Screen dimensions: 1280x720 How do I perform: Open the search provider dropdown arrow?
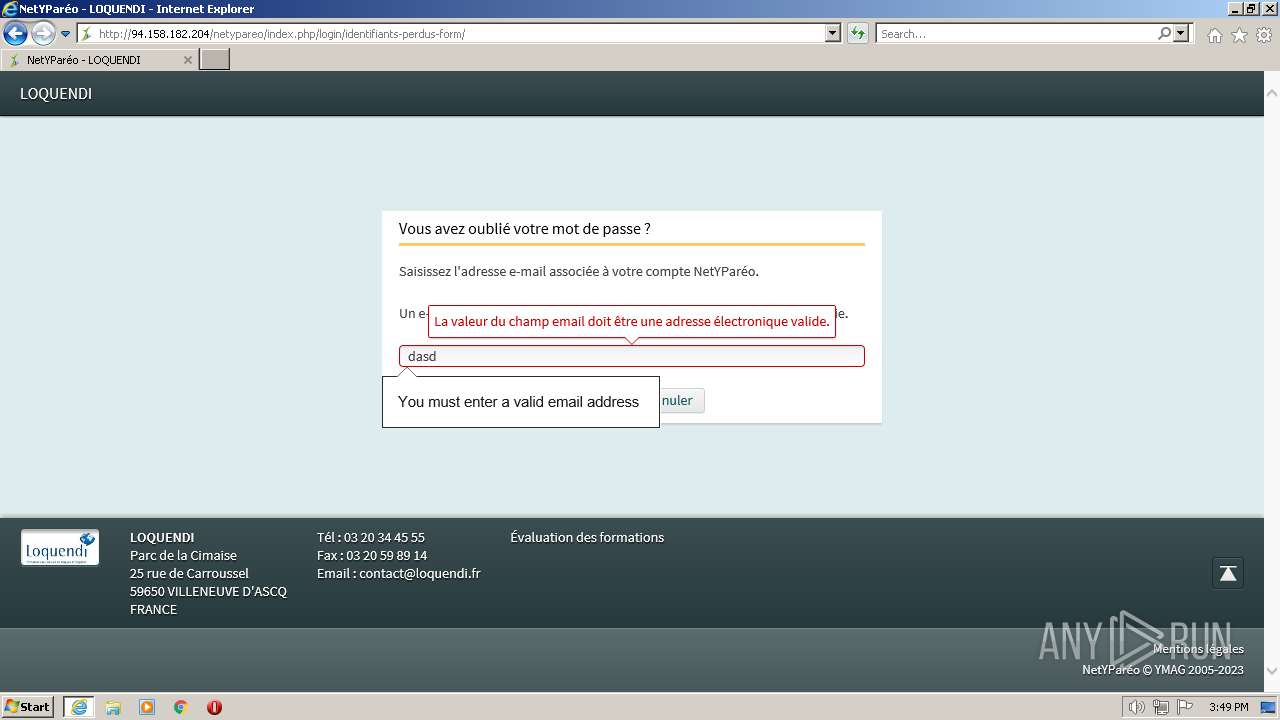click(1182, 34)
